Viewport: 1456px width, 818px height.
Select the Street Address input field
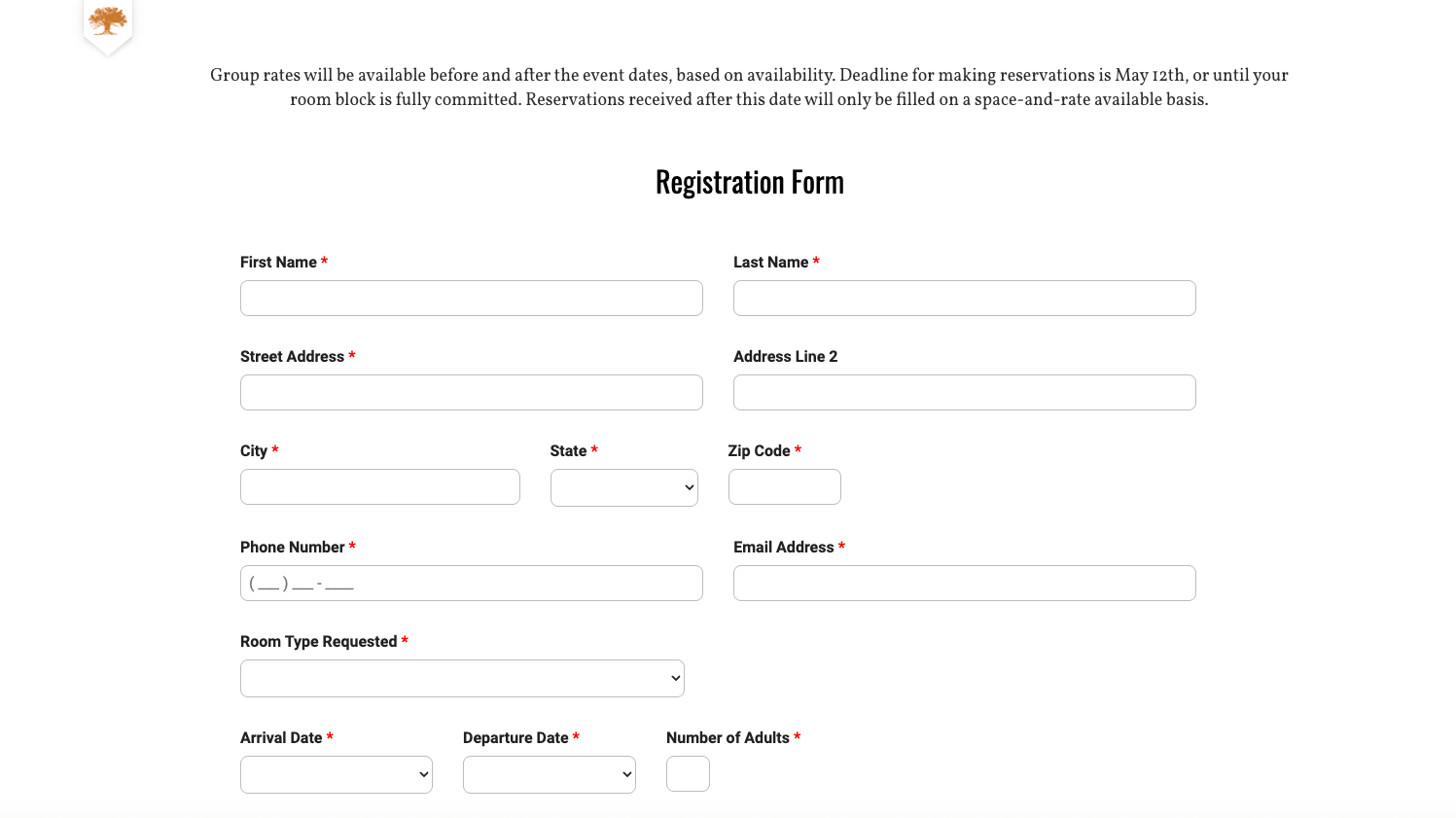coord(471,393)
